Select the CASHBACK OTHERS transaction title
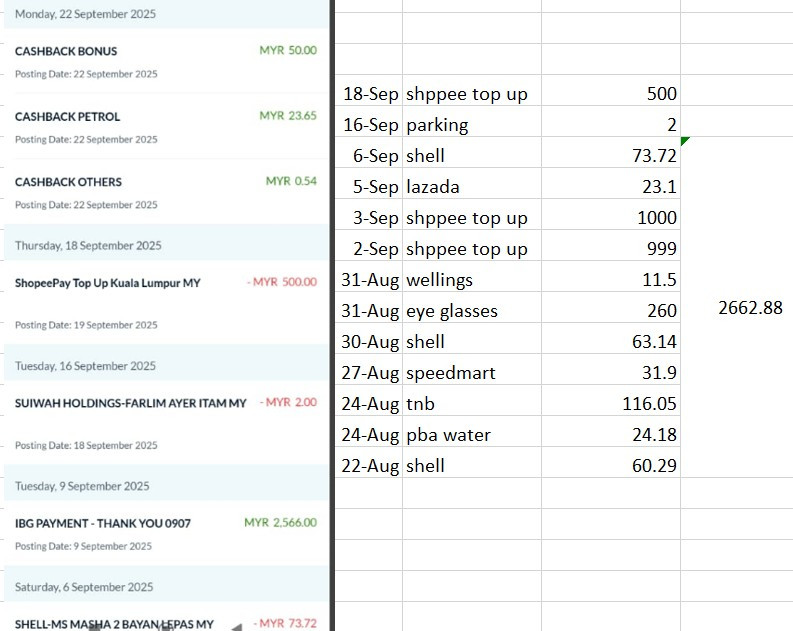The height and width of the screenshot is (631, 793). [x=68, y=182]
